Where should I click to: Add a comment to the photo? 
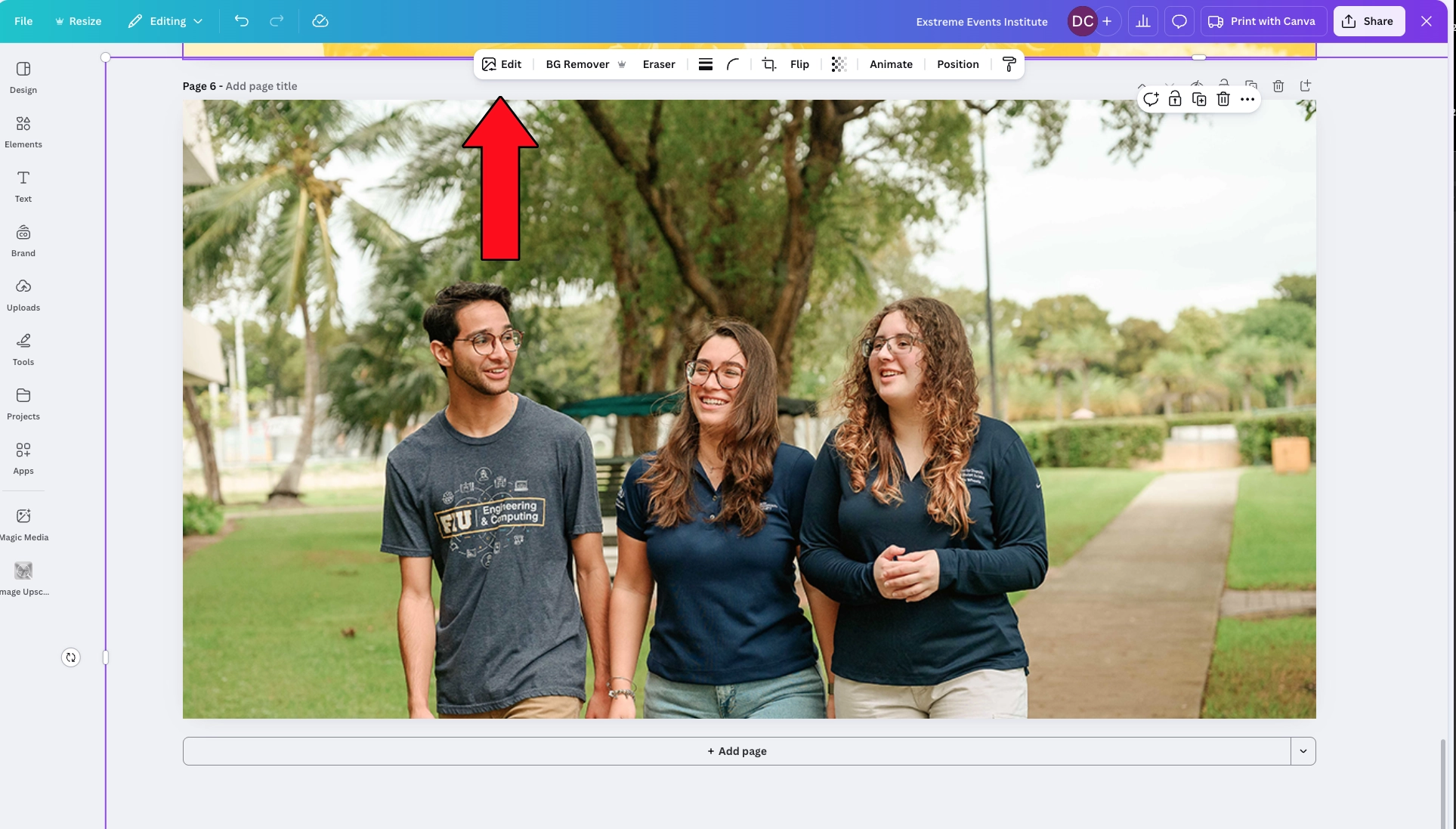click(x=1152, y=99)
